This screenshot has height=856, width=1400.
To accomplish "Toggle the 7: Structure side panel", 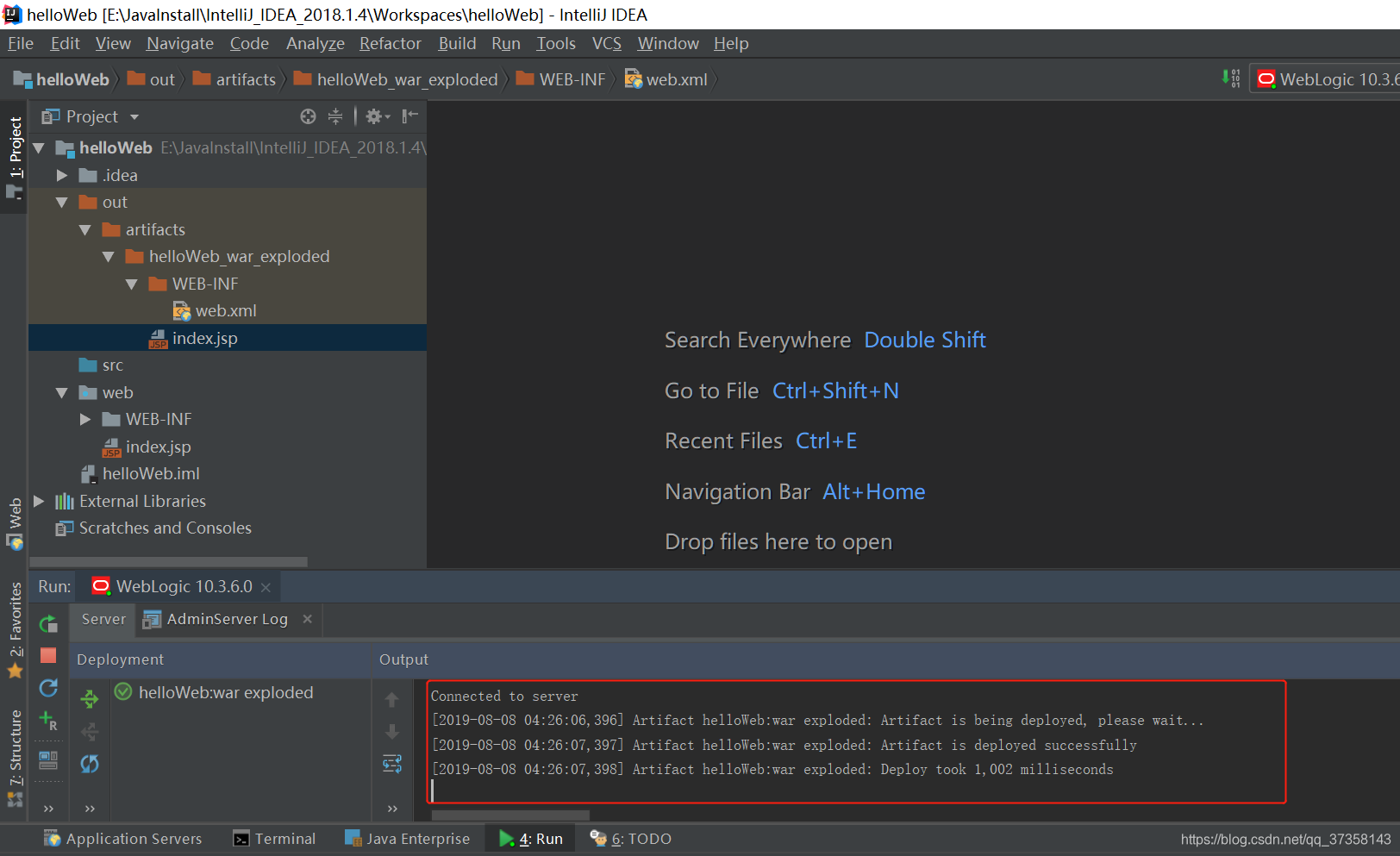I will click(15, 758).
